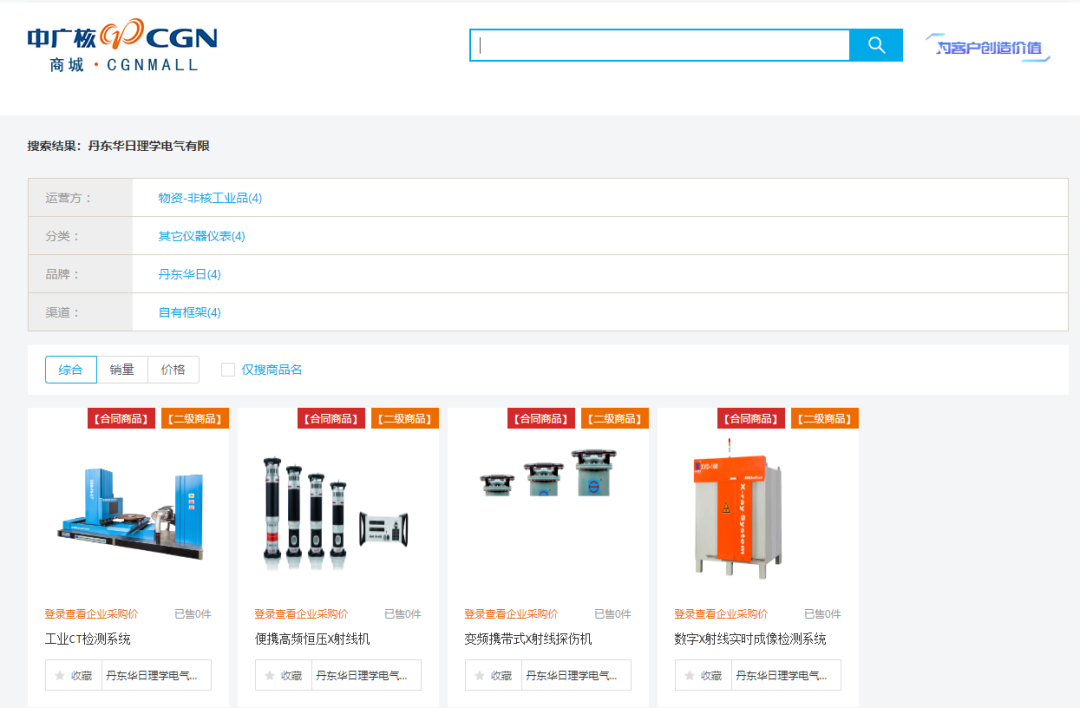Click the 已售0件 text on 便携高频恒压X射线机 card
The image size is (1080, 708).
click(403, 614)
